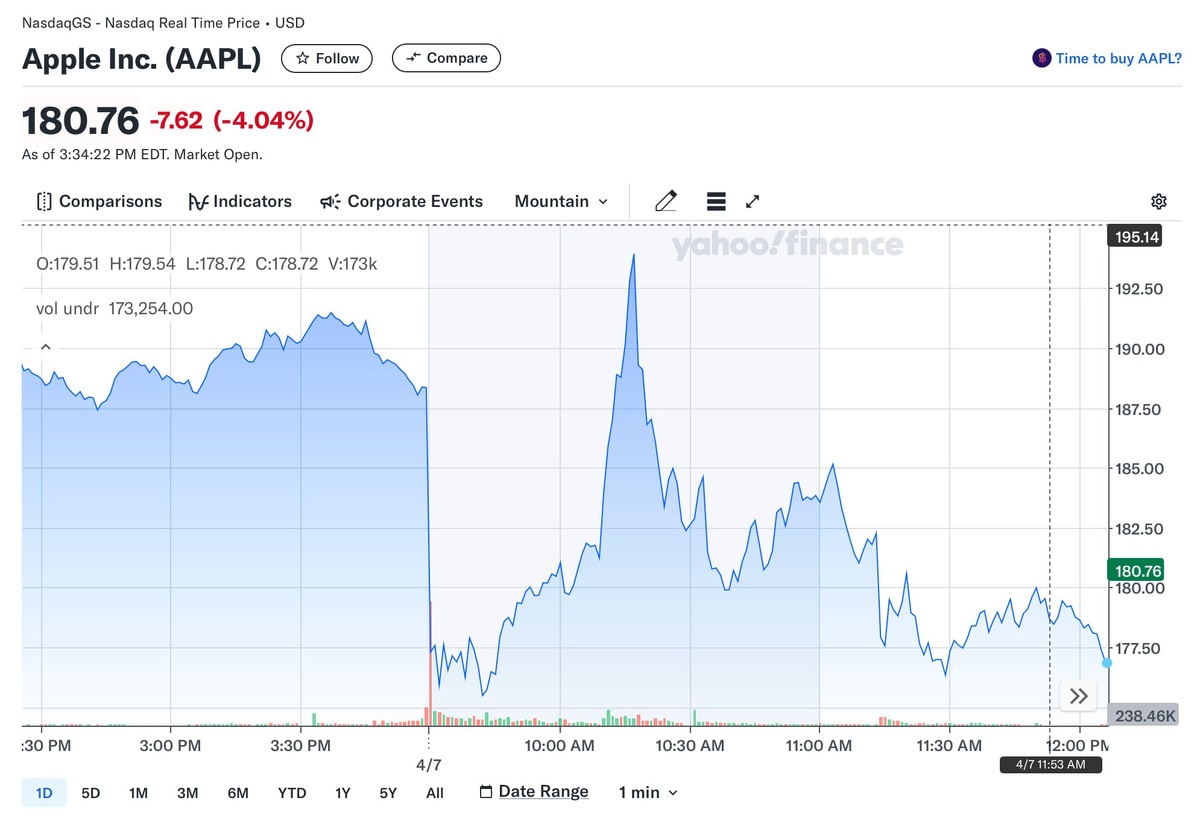Click the O:179.51 open value
The image size is (1200, 824).
pos(67,264)
